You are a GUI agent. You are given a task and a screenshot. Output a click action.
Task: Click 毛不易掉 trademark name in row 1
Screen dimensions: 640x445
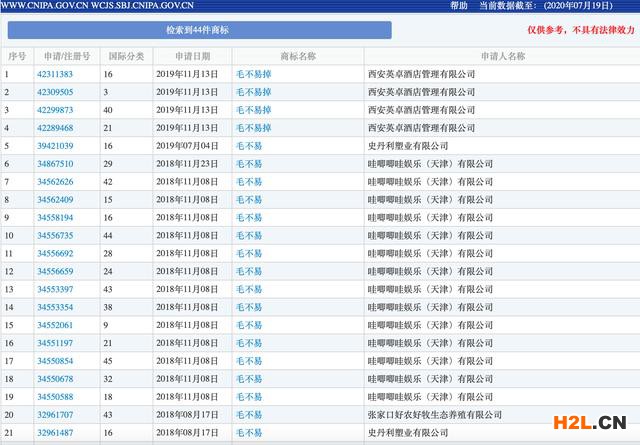click(x=253, y=75)
